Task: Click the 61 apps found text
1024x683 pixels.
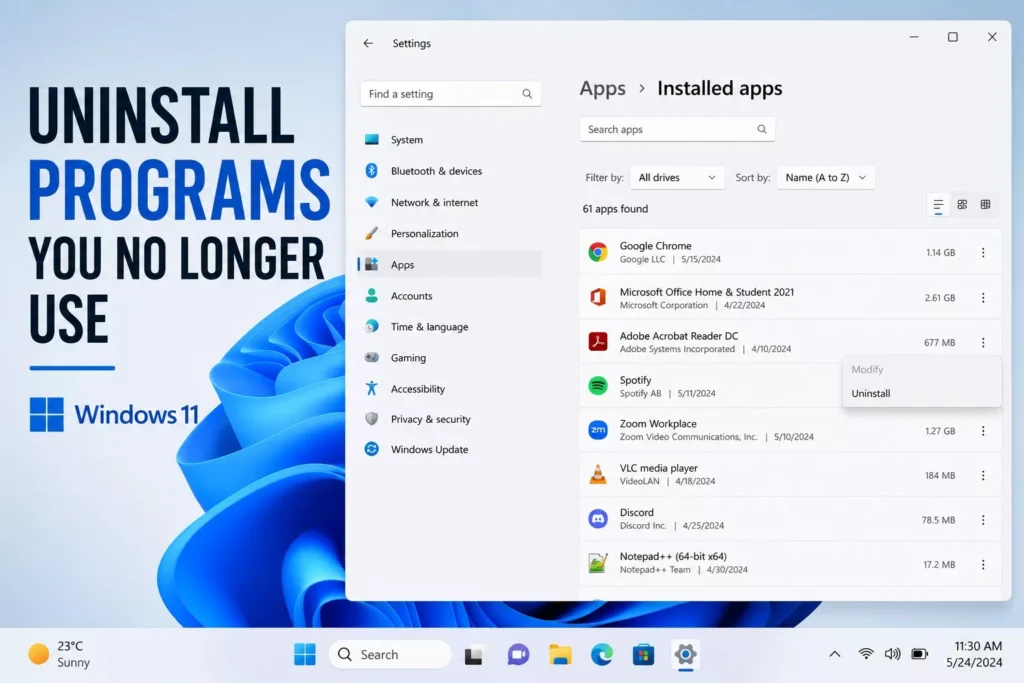Action: pyautogui.click(x=615, y=209)
